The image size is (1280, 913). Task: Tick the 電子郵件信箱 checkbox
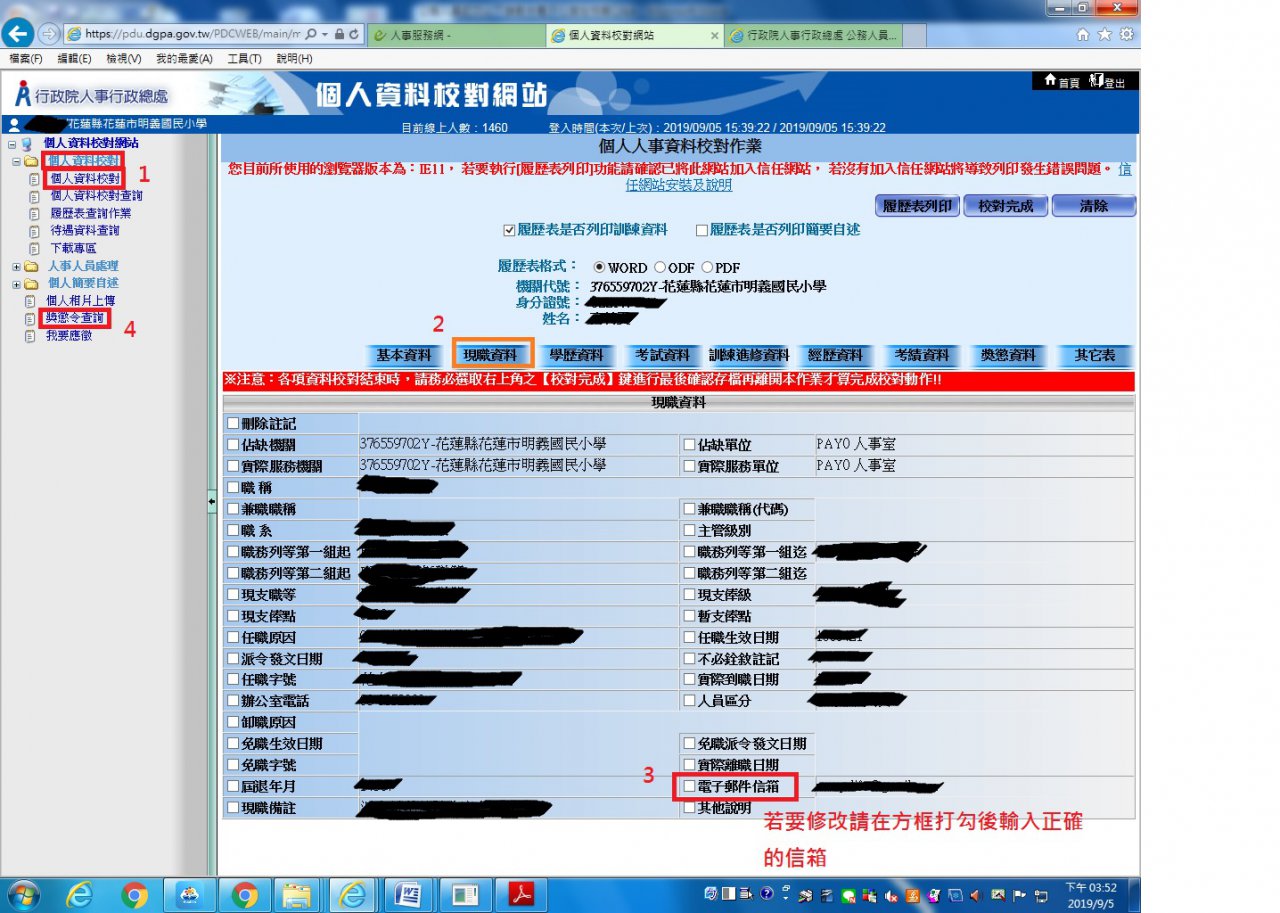tap(689, 787)
